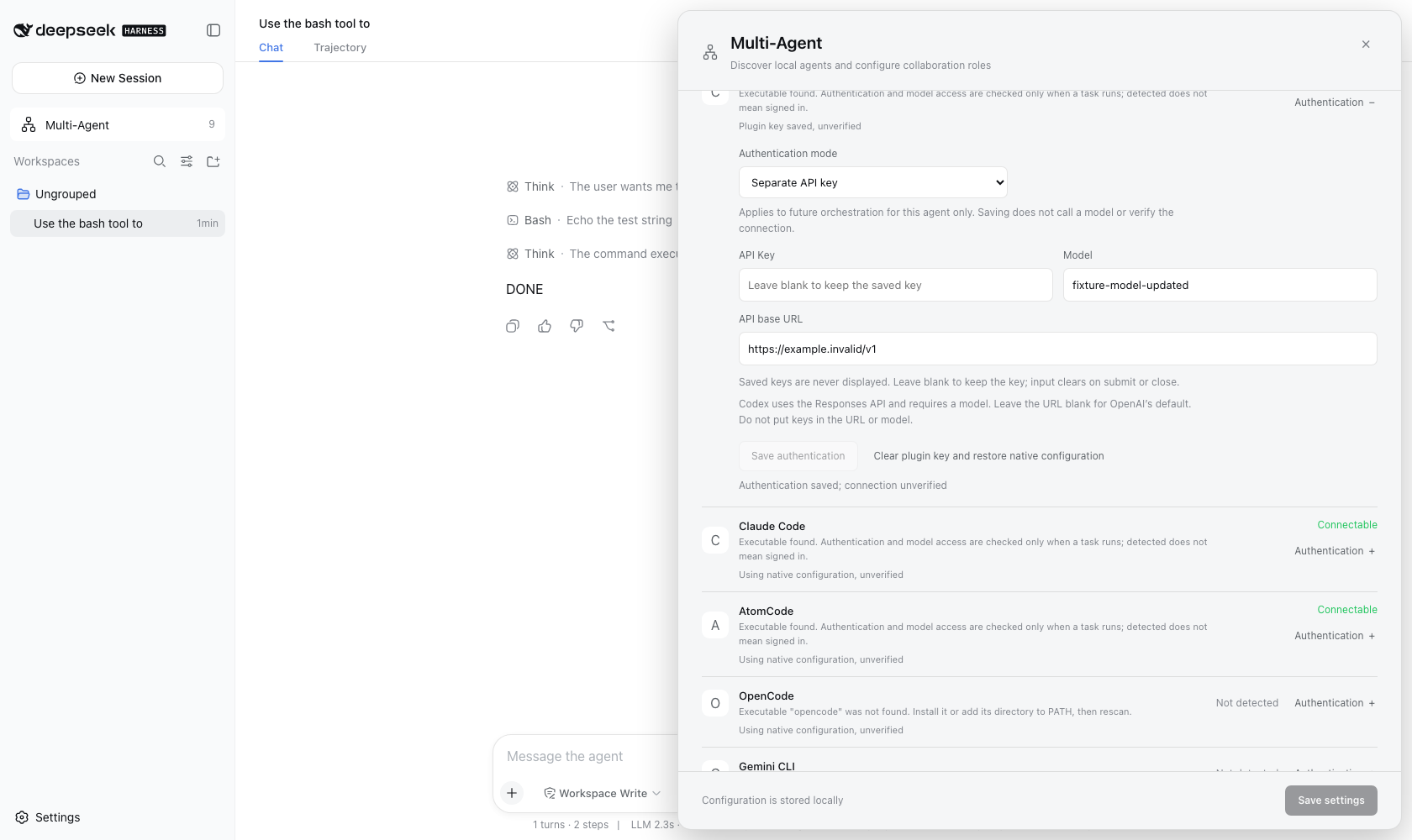Click AtomCode agent avatar
Viewport: 1412px width, 840px height.
point(715,625)
